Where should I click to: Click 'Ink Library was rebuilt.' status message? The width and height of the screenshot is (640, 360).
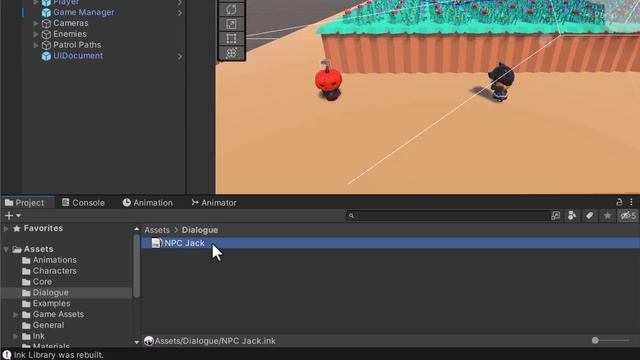click(59, 355)
